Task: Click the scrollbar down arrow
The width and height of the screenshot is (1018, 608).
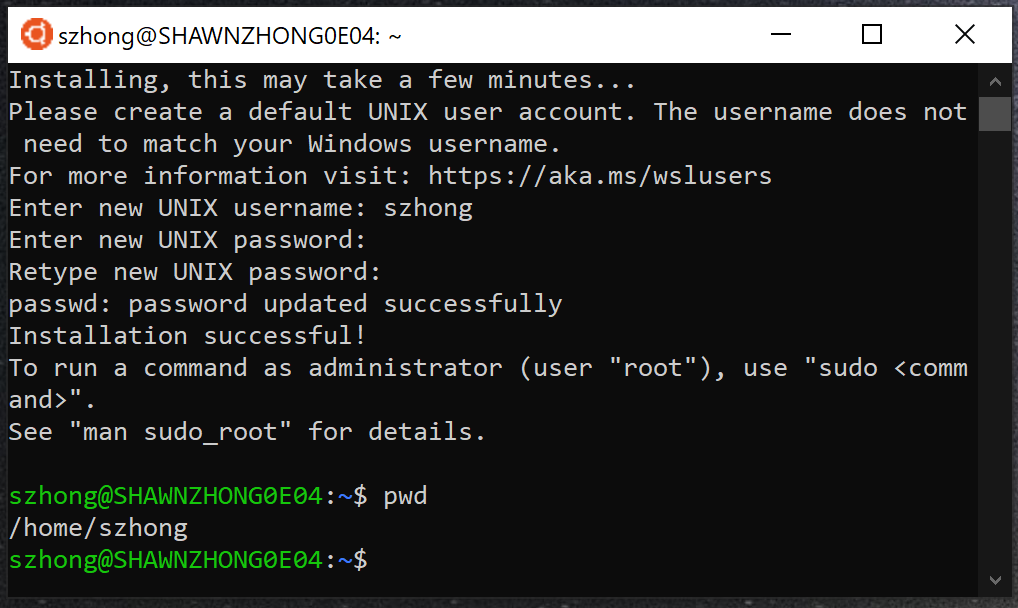Action: pyautogui.click(x=994, y=579)
